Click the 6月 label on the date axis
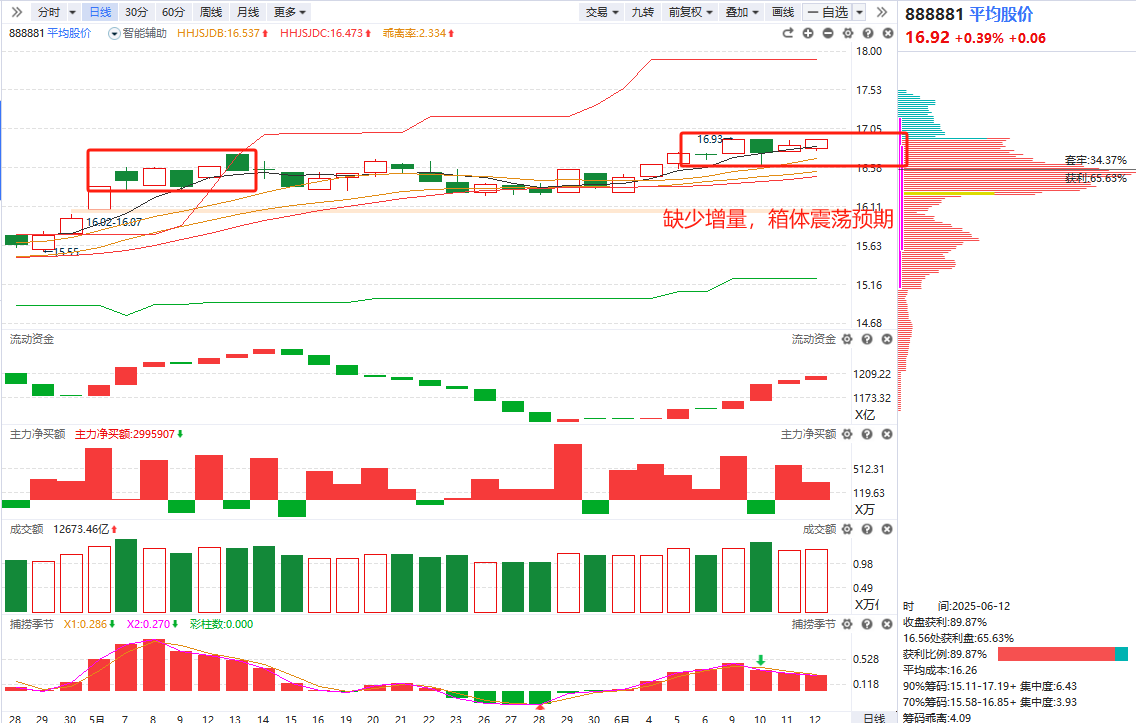1136x723 pixels. [621, 719]
